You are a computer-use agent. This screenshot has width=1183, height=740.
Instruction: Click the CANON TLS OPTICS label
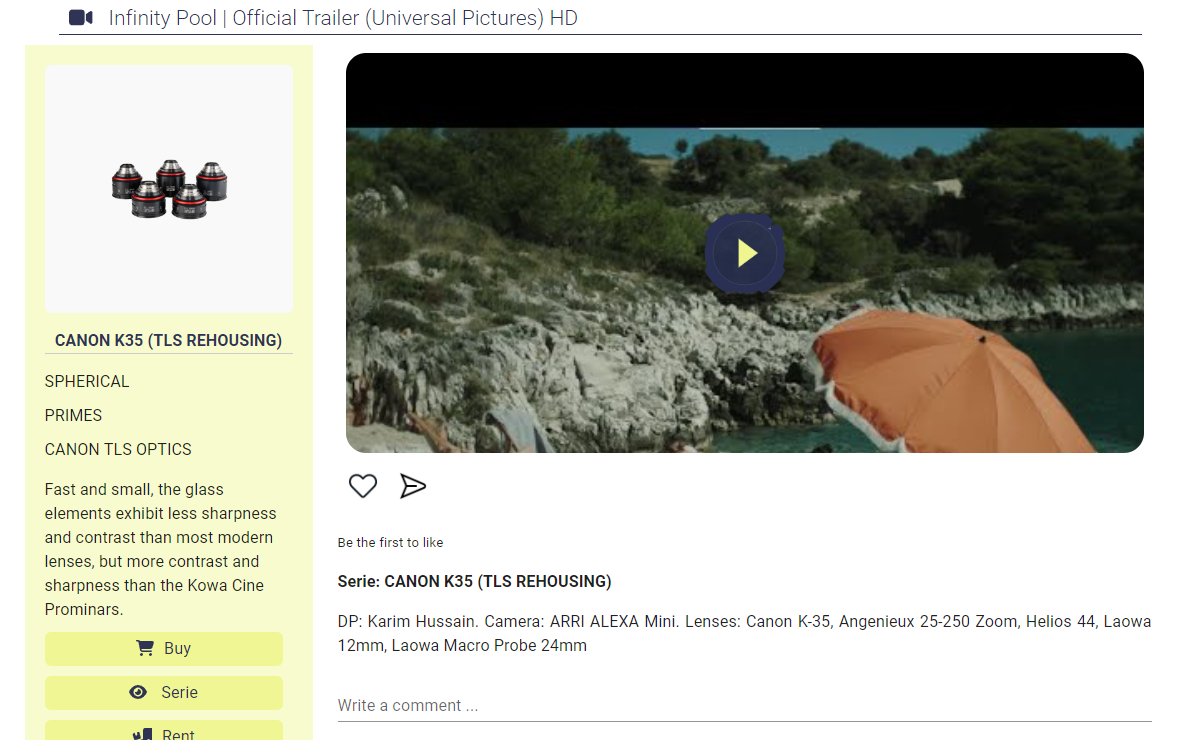pyautogui.click(x=118, y=450)
